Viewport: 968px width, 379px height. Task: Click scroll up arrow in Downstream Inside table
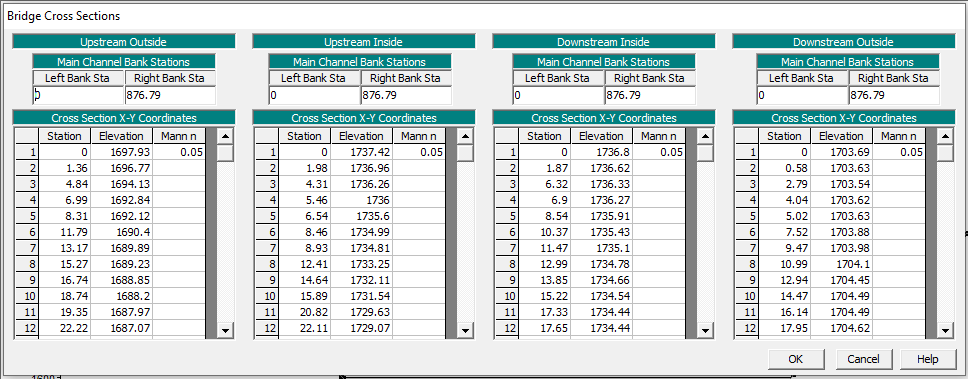tap(706, 136)
